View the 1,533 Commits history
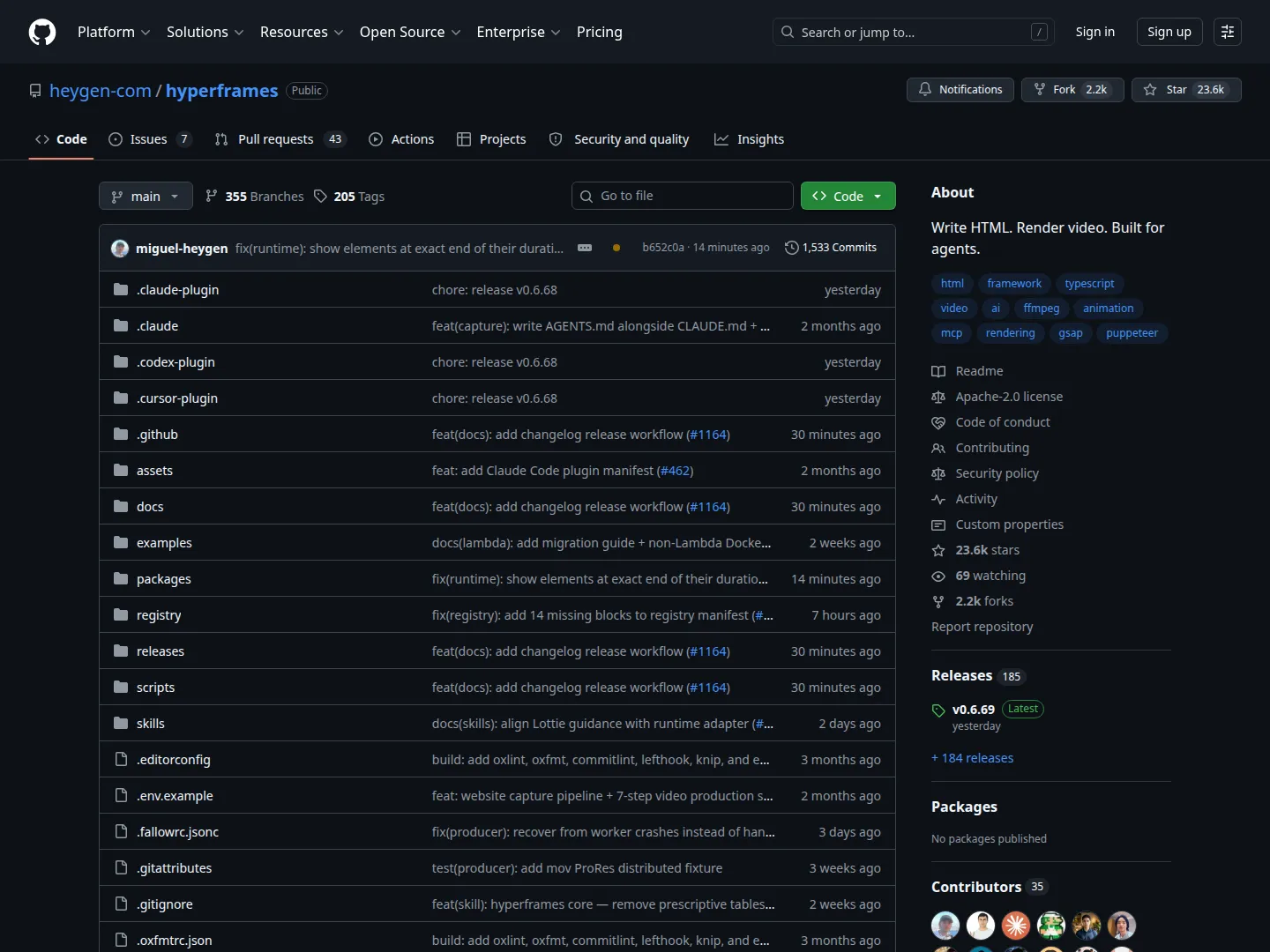Viewport: 1270px width, 952px height. pyautogui.click(x=831, y=248)
